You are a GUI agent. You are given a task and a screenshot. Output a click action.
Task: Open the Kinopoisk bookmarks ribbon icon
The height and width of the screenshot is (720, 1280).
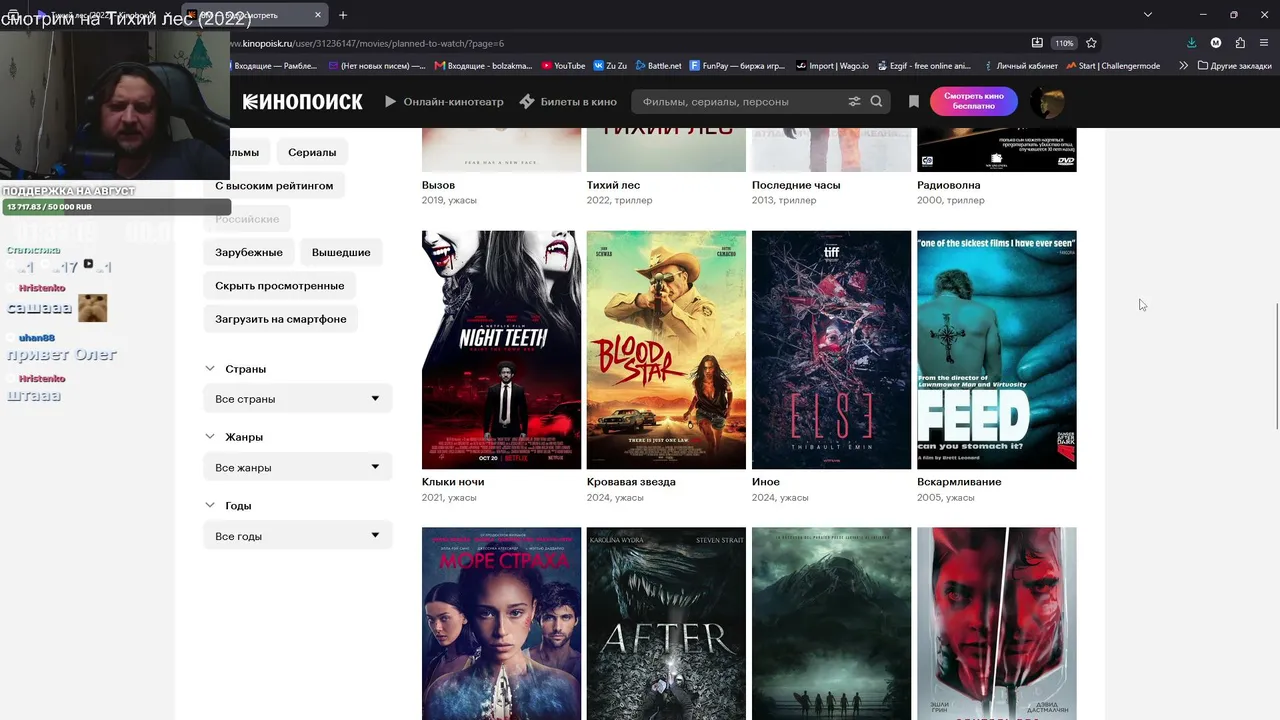(x=913, y=102)
